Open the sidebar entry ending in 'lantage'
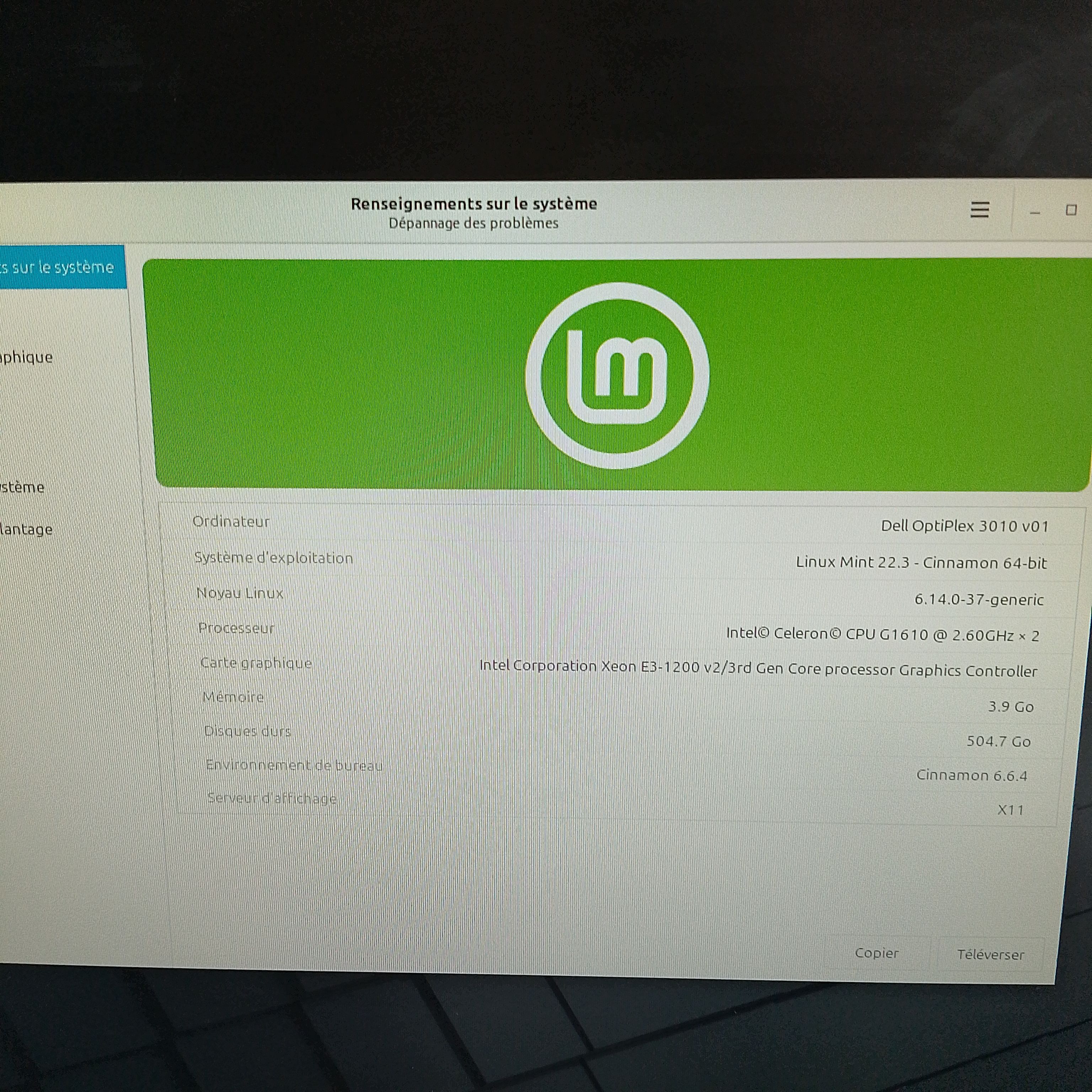The height and width of the screenshot is (1092, 1092). coord(27,530)
